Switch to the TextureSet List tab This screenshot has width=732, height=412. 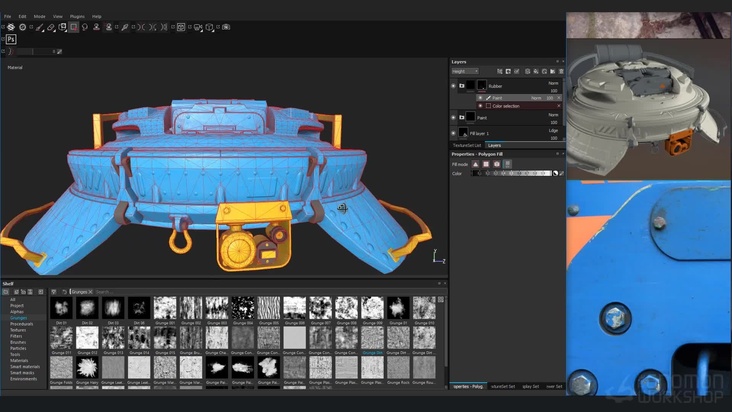coord(466,146)
